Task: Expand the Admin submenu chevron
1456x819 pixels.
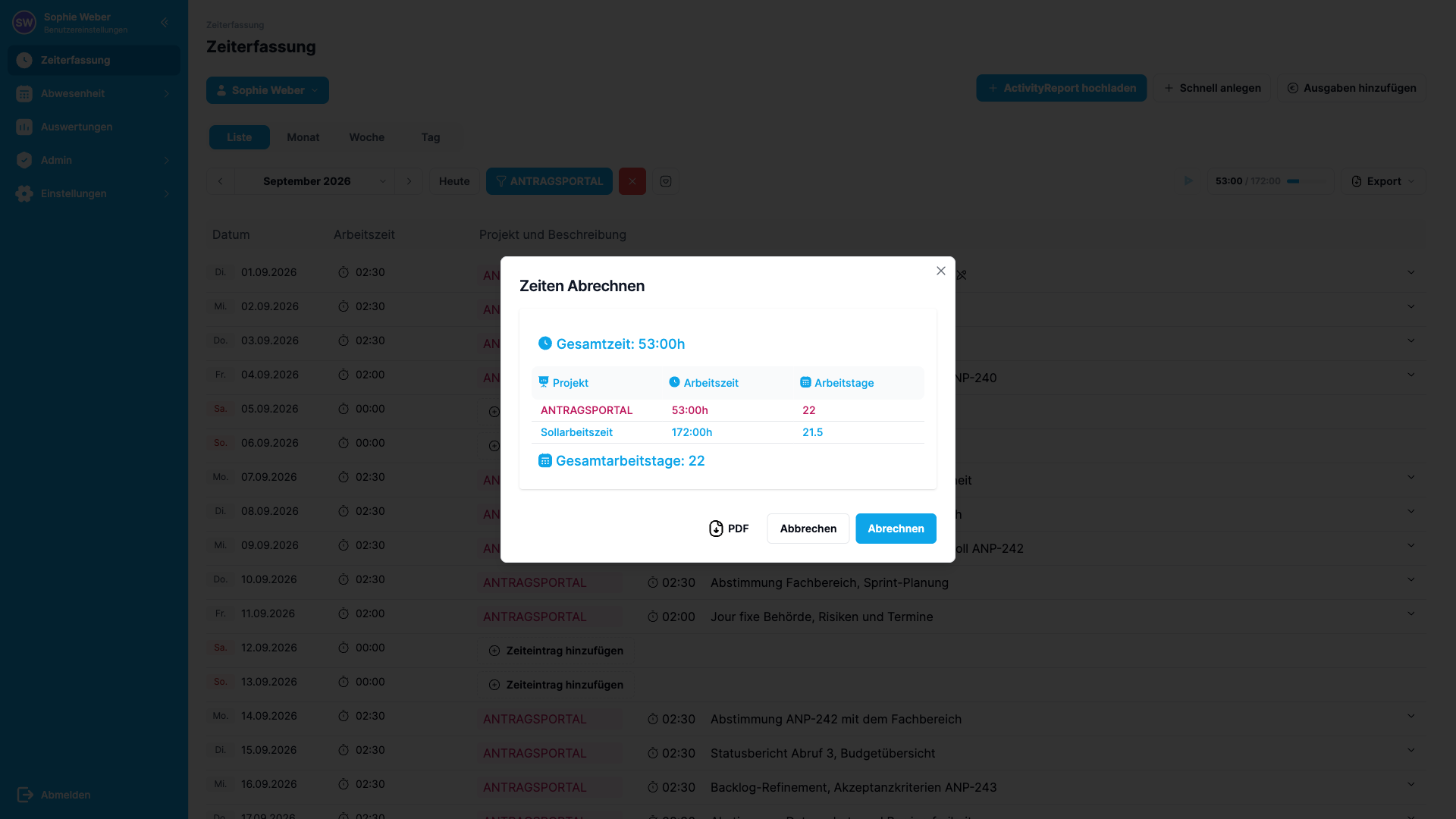Action: pos(167,160)
